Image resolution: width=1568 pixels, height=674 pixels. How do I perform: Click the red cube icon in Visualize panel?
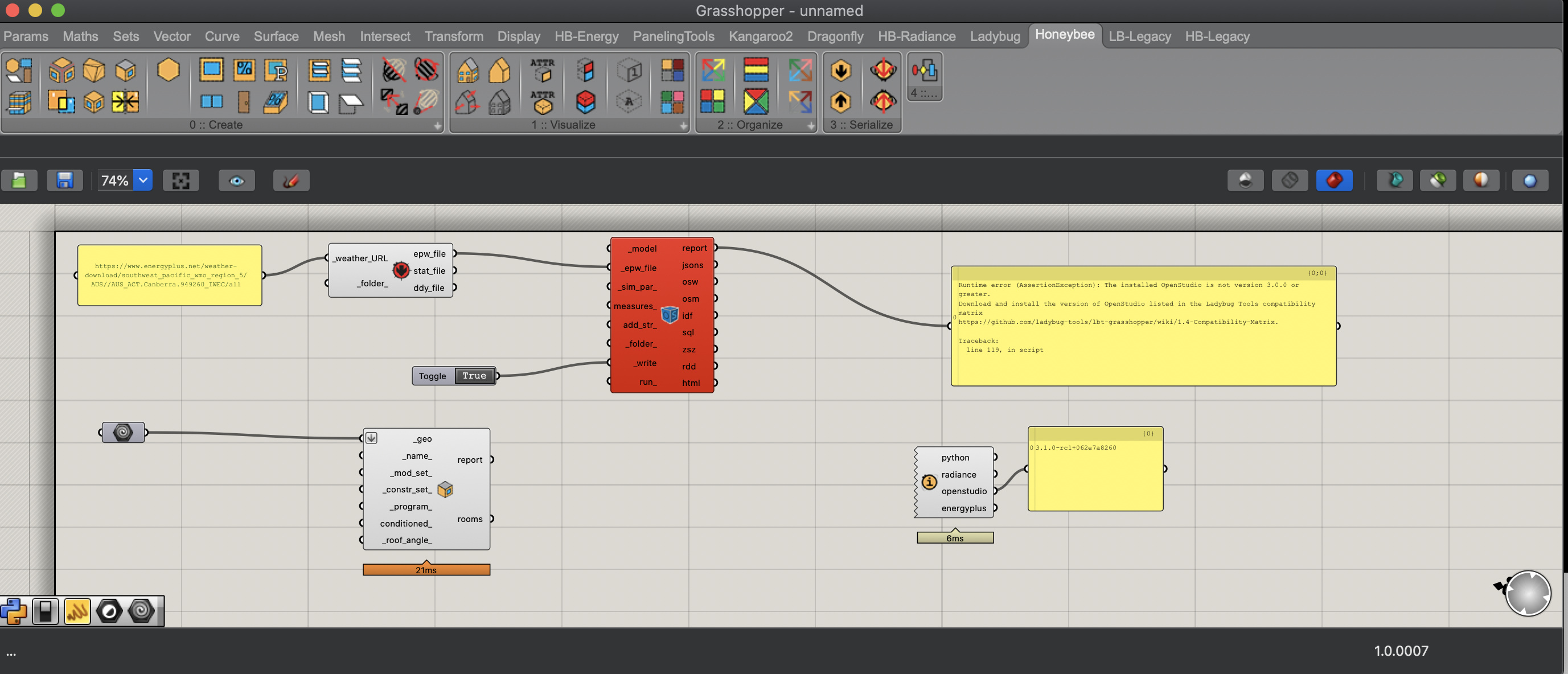pyautogui.click(x=585, y=102)
